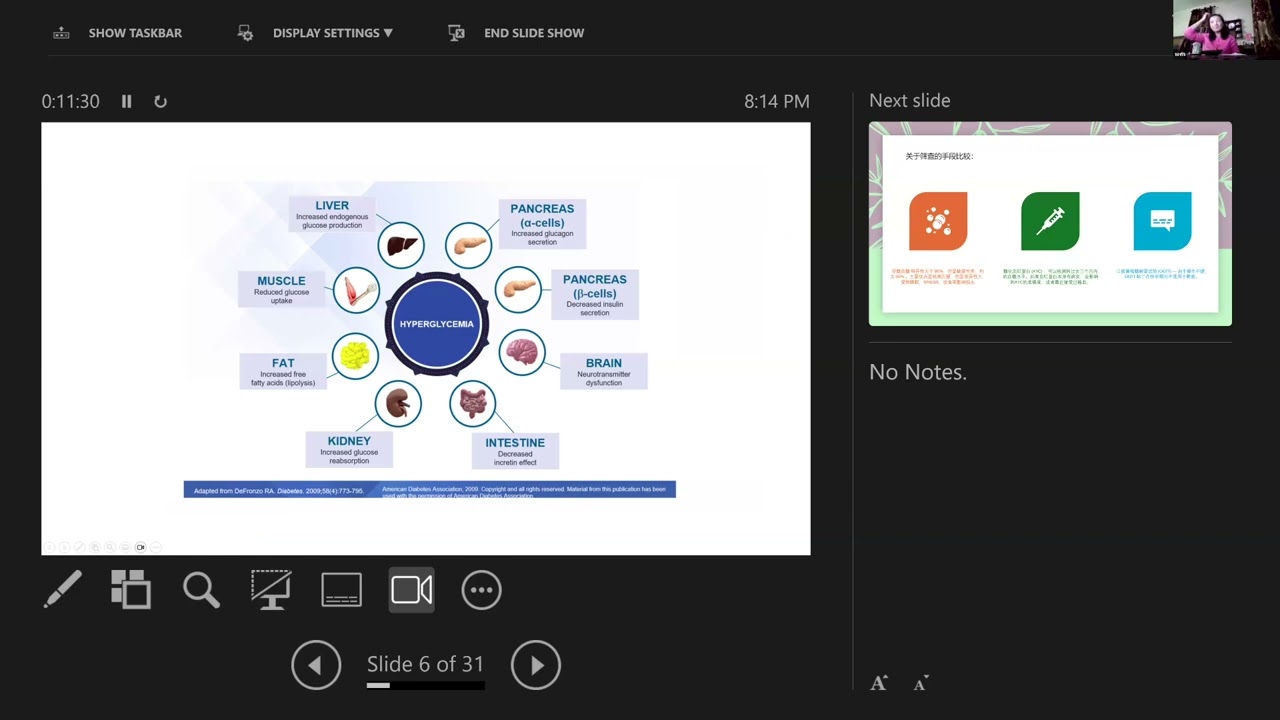Click the slide progress bar
The height and width of the screenshot is (720, 1280).
coord(425,686)
